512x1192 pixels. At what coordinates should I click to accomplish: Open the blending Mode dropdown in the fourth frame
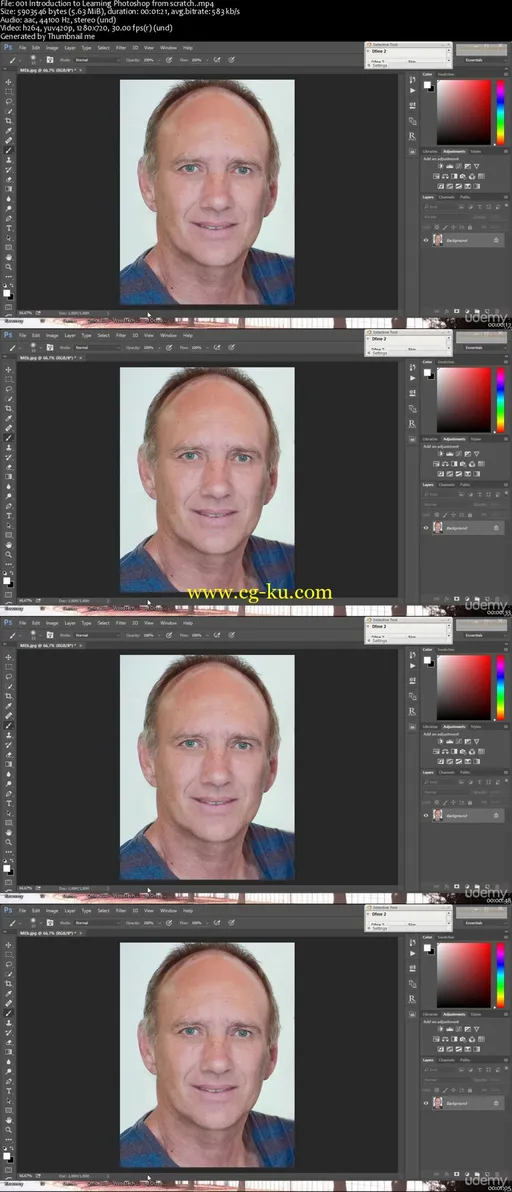(x=97, y=922)
